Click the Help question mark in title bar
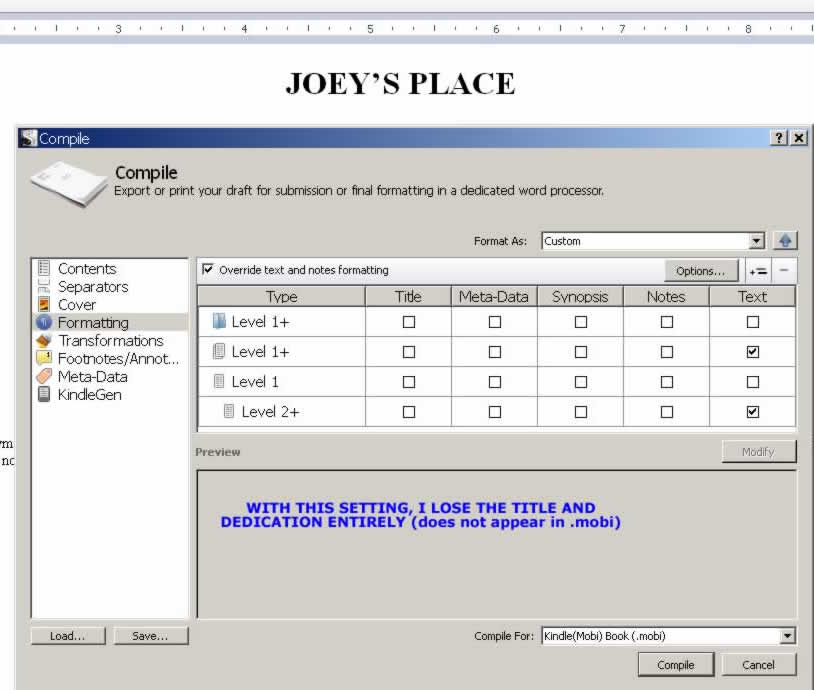The image size is (814, 690). coord(780,138)
